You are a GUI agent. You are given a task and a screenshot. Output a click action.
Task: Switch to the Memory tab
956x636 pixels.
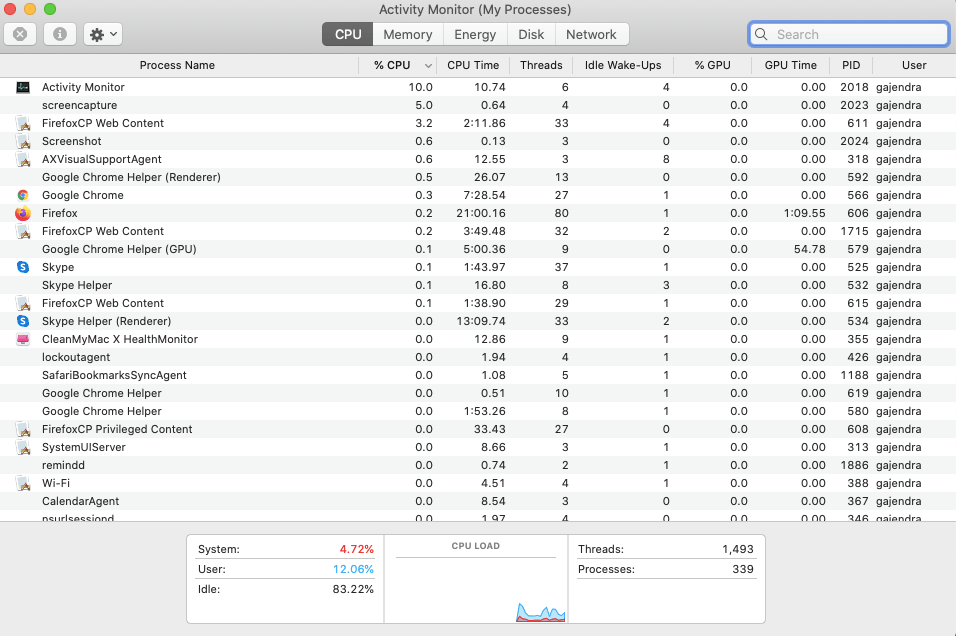click(x=407, y=33)
